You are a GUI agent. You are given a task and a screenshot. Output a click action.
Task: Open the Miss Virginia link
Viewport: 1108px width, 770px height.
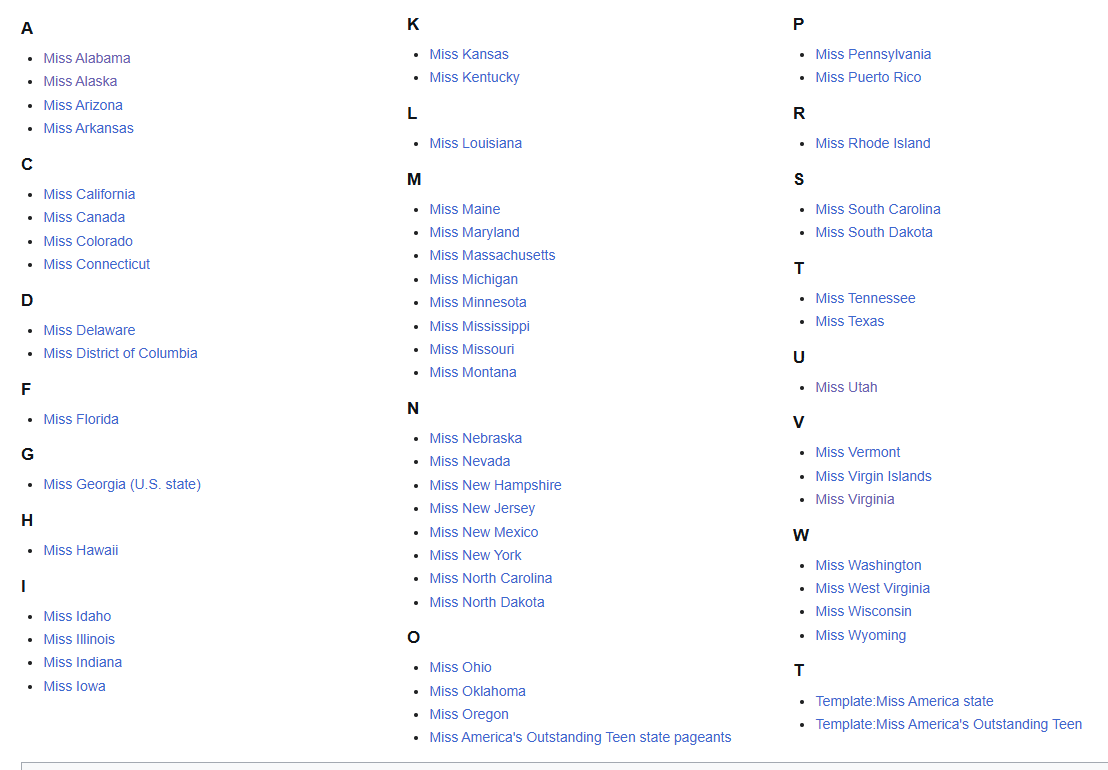pos(854,499)
